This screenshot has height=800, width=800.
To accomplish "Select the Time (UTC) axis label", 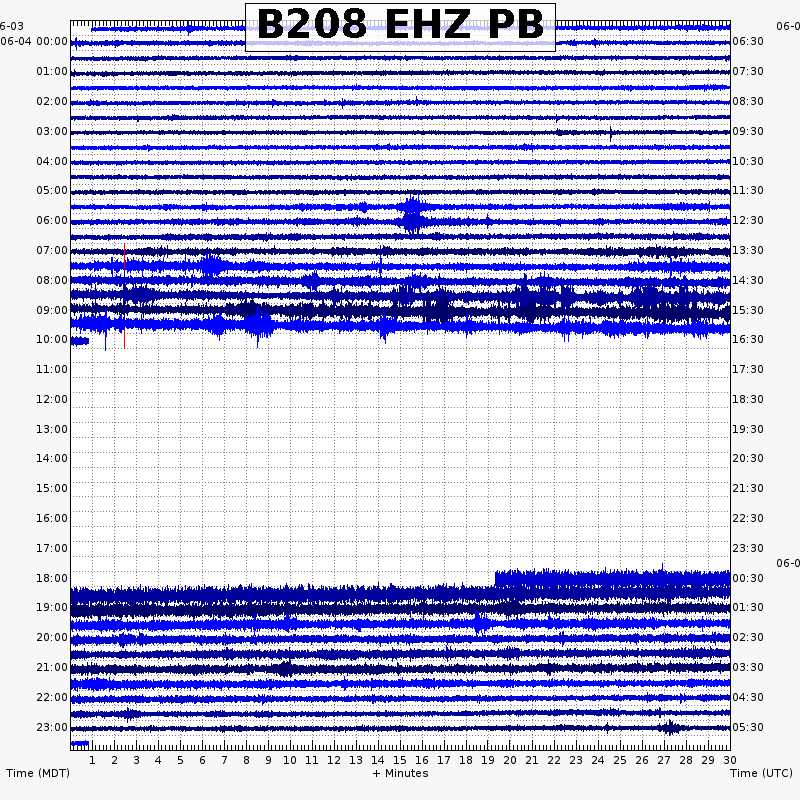I will pyautogui.click(x=761, y=773).
